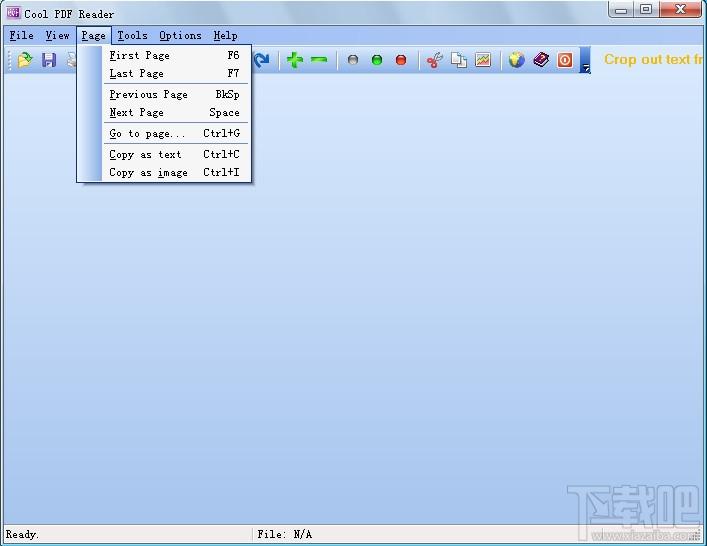The width and height of the screenshot is (707, 546).
Task: Open the Help menu
Action: pyautogui.click(x=225, y=35)
